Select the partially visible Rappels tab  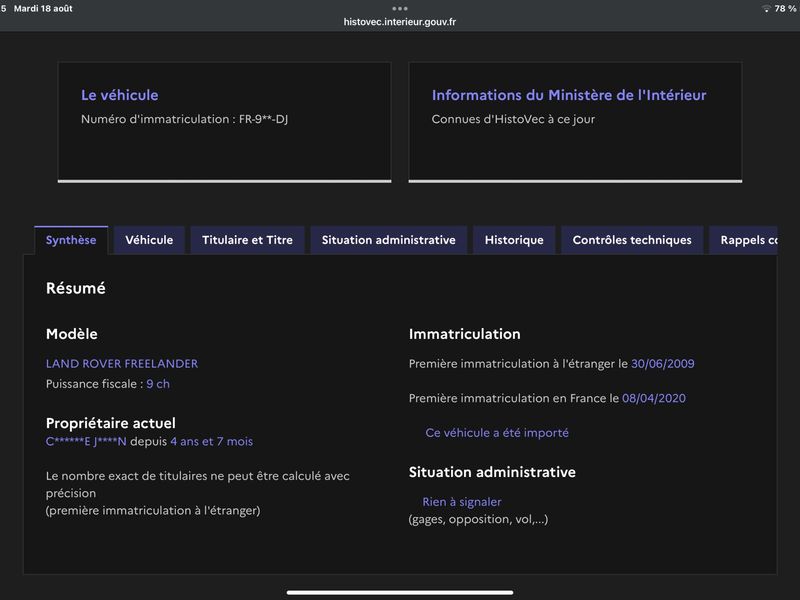(x=743, y=240)
